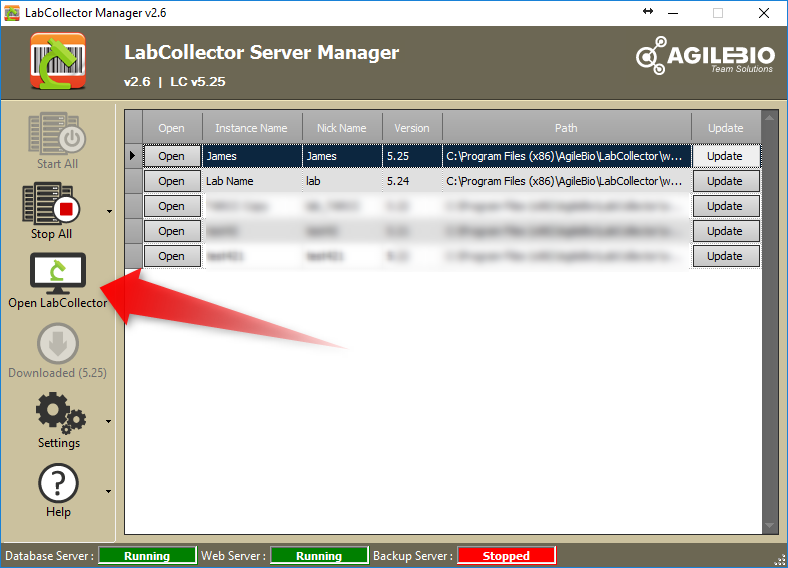Click Open button in fourth row
This screenshot has width=788, height=568.
pyautogui.click(x=172, y=231)
